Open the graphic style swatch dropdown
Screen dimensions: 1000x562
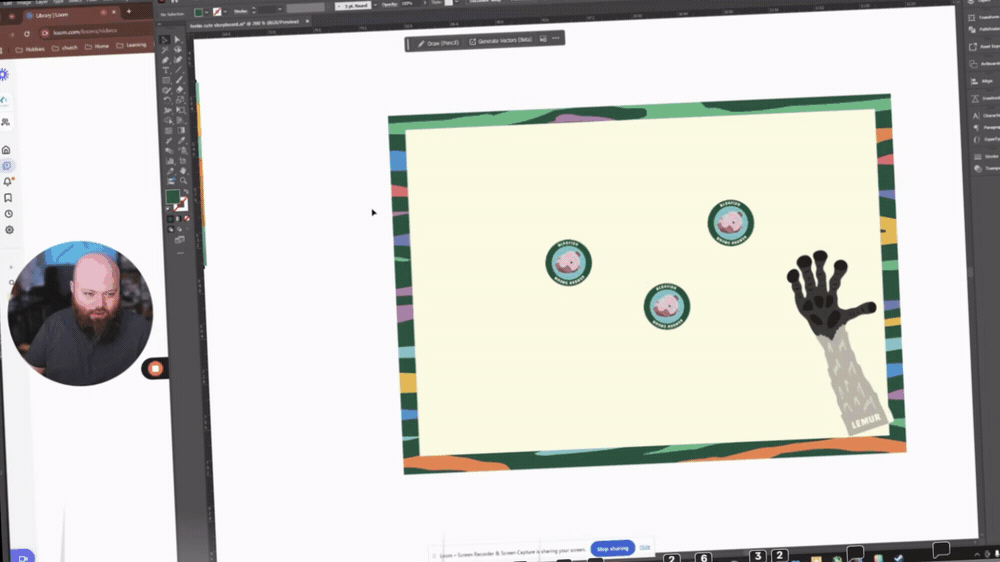457,2
